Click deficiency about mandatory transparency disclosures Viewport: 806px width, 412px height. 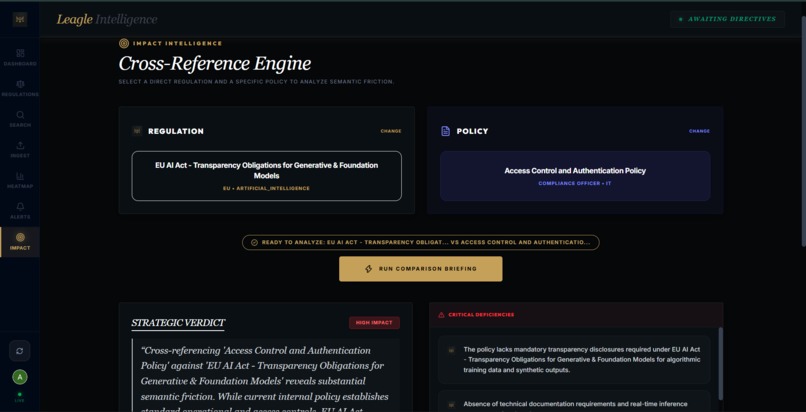point(574,360)
